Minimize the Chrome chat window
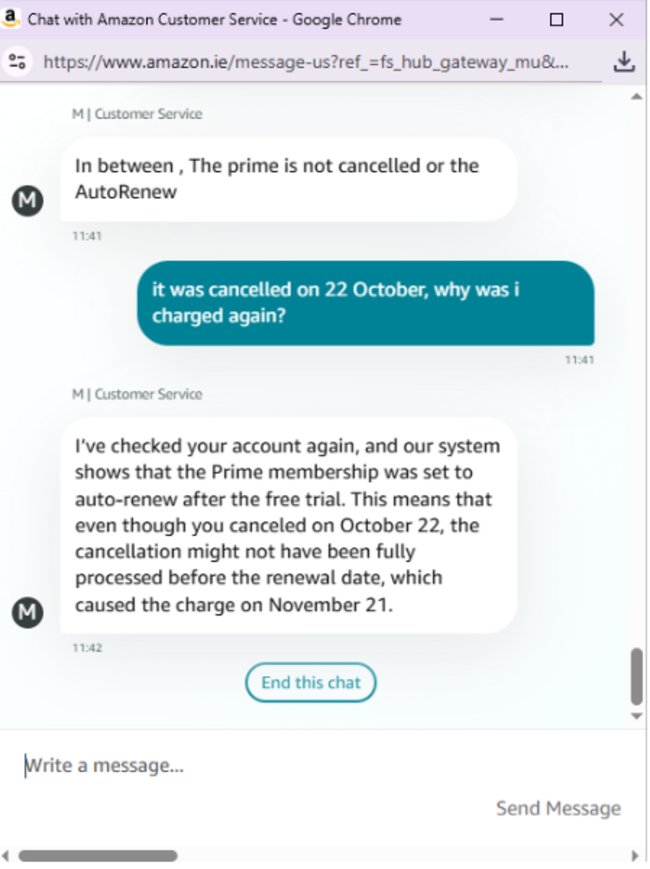 [497, 19]
